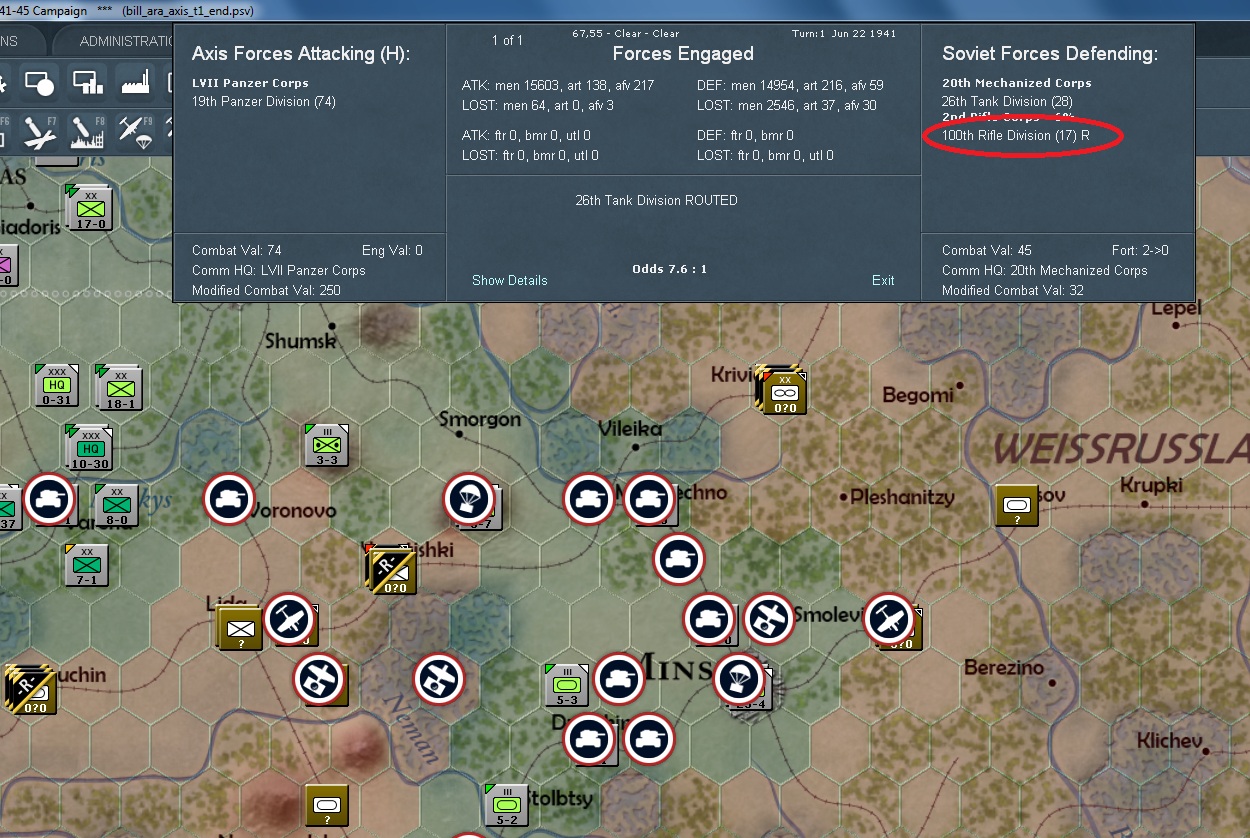Click the rectangle-with-bar-chart toolbar icon
The image size is (1250, 838).
88,82
